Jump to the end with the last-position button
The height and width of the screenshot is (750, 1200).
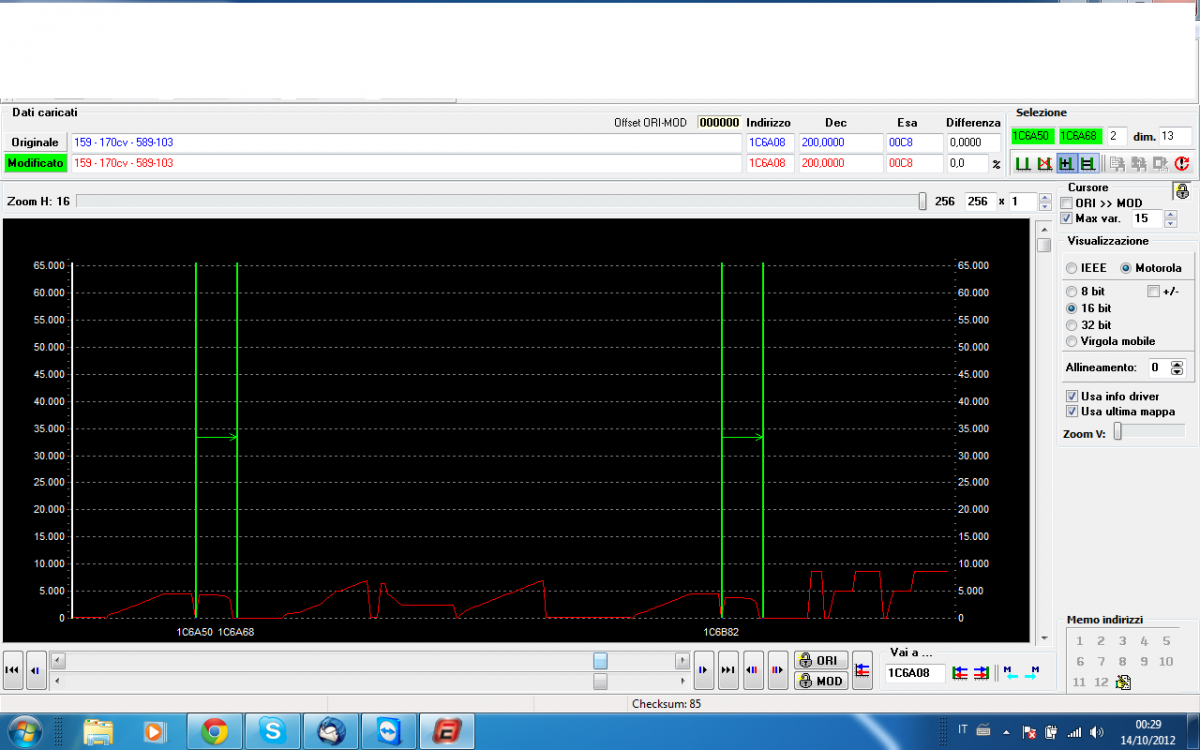[729, 670]
